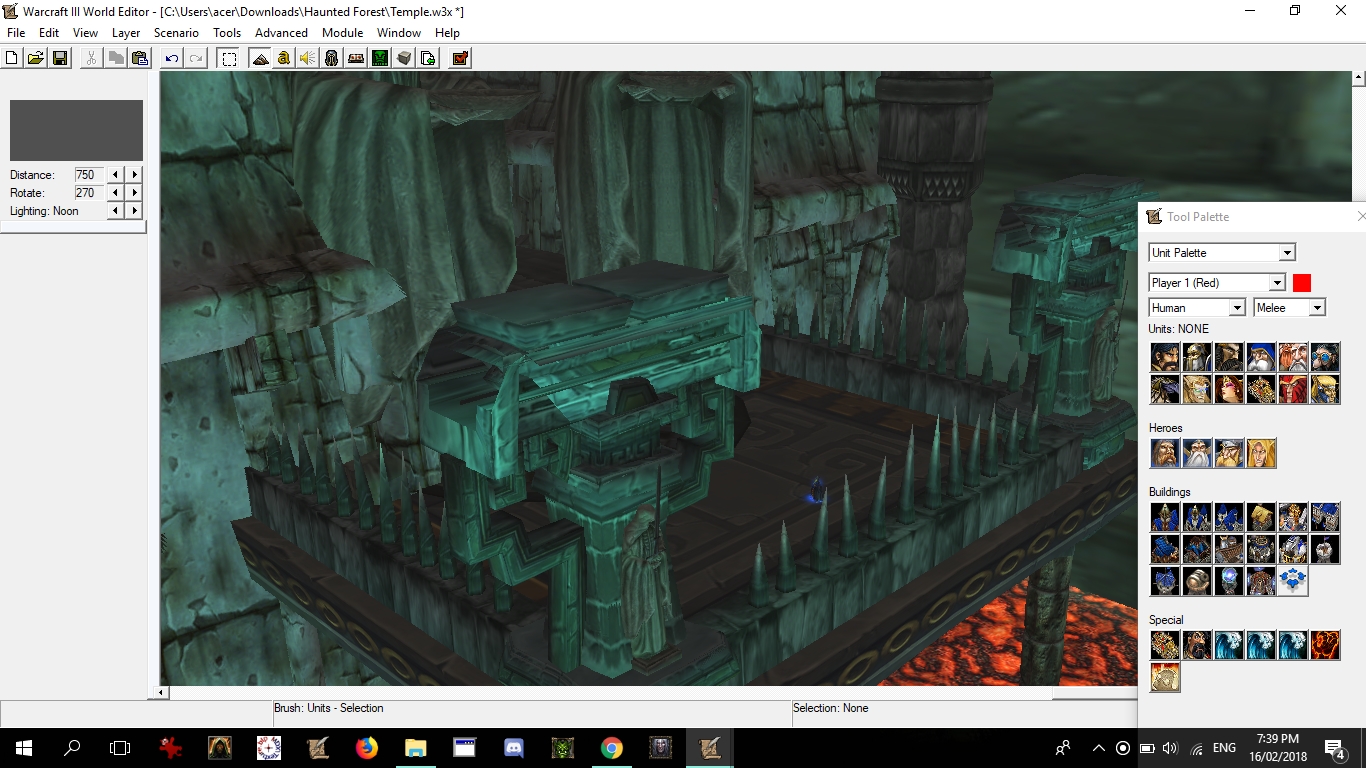Decrease Rotate value with left arrow
This screenshot has height=768, width=1366.
(116, 193)
